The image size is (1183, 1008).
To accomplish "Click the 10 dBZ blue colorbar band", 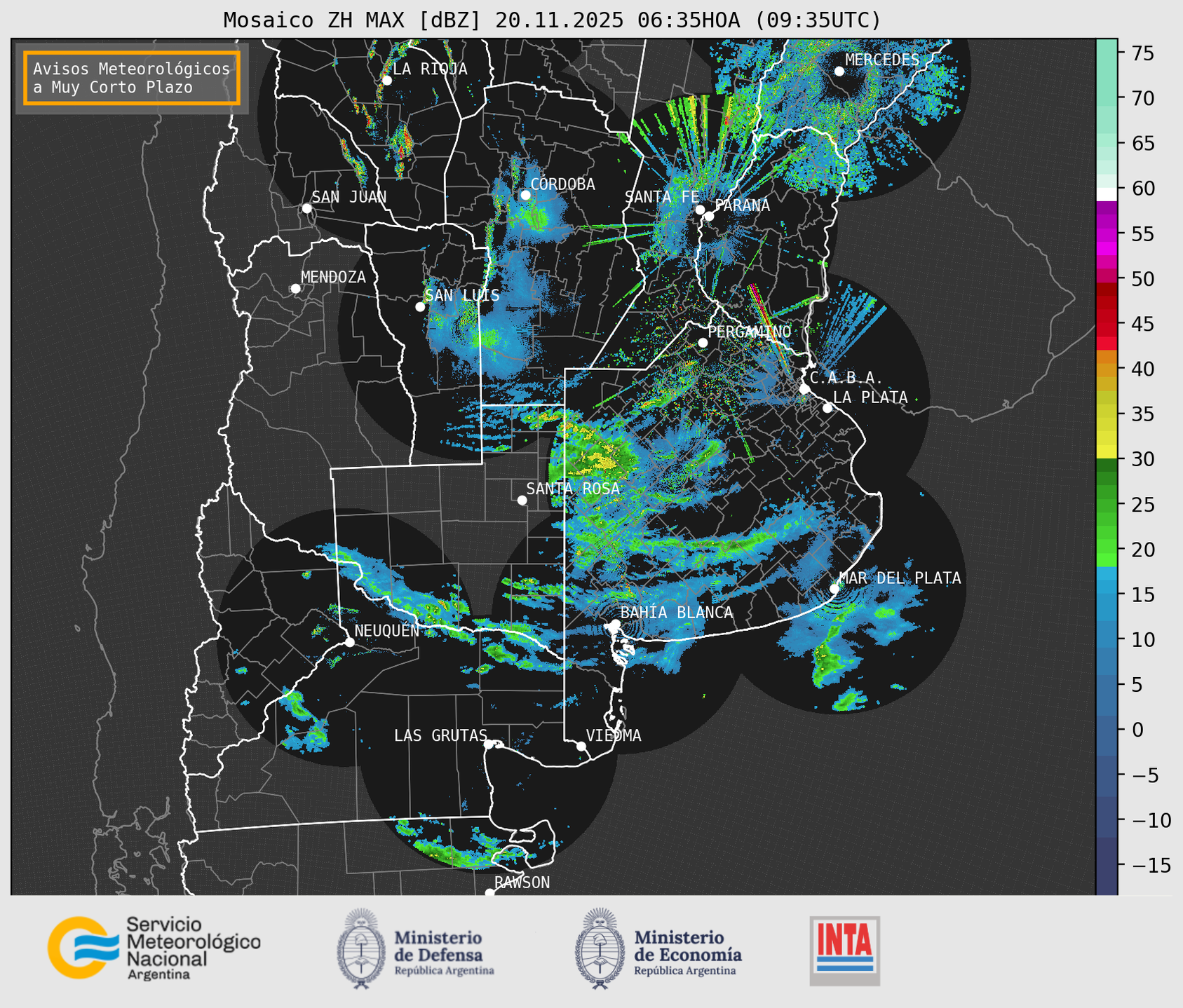I will coord(1107,640).
